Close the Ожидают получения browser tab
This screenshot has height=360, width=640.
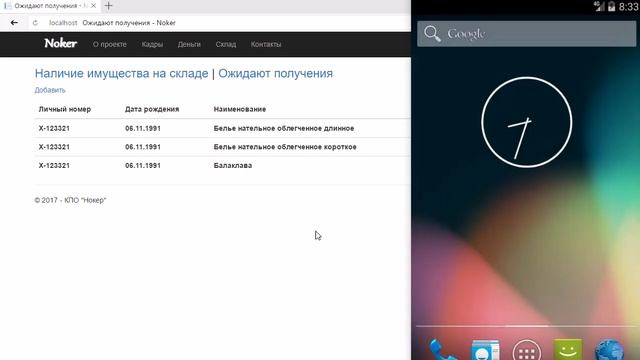click(93, 6)
